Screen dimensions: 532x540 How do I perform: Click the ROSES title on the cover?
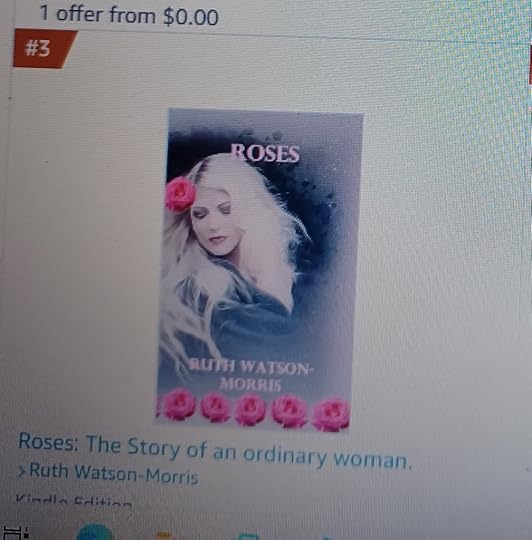[265, 154]
